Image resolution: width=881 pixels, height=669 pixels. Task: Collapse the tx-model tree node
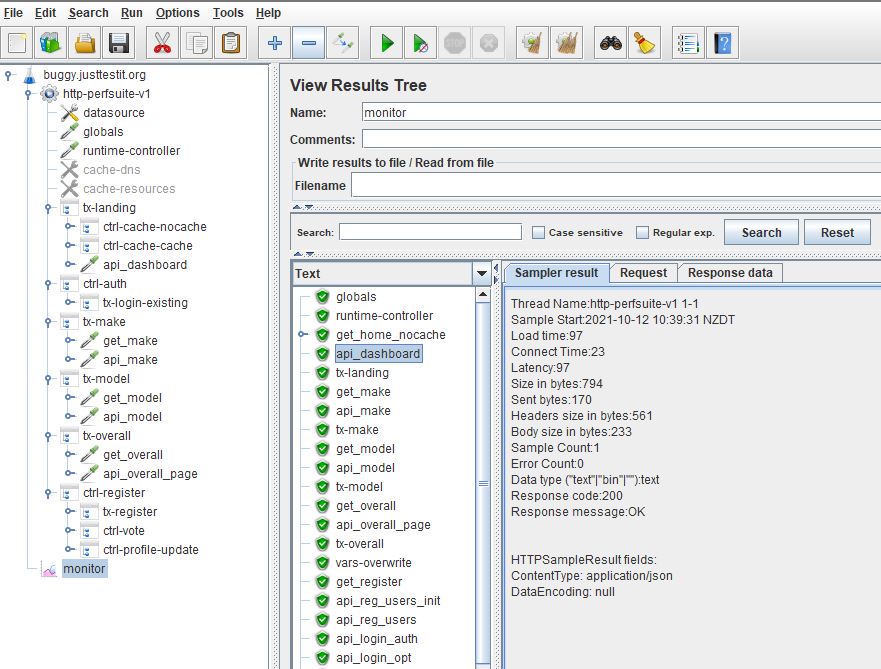[48, 379]
